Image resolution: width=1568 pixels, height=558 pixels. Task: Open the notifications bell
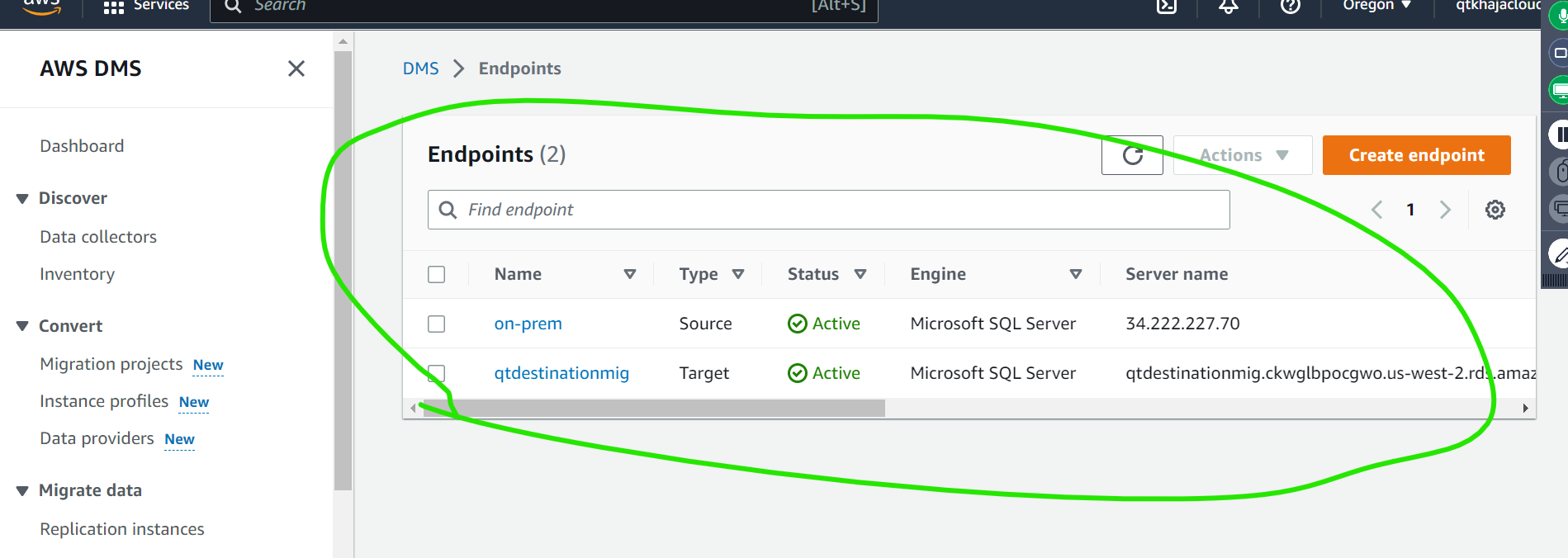[x=1229, y=7]
